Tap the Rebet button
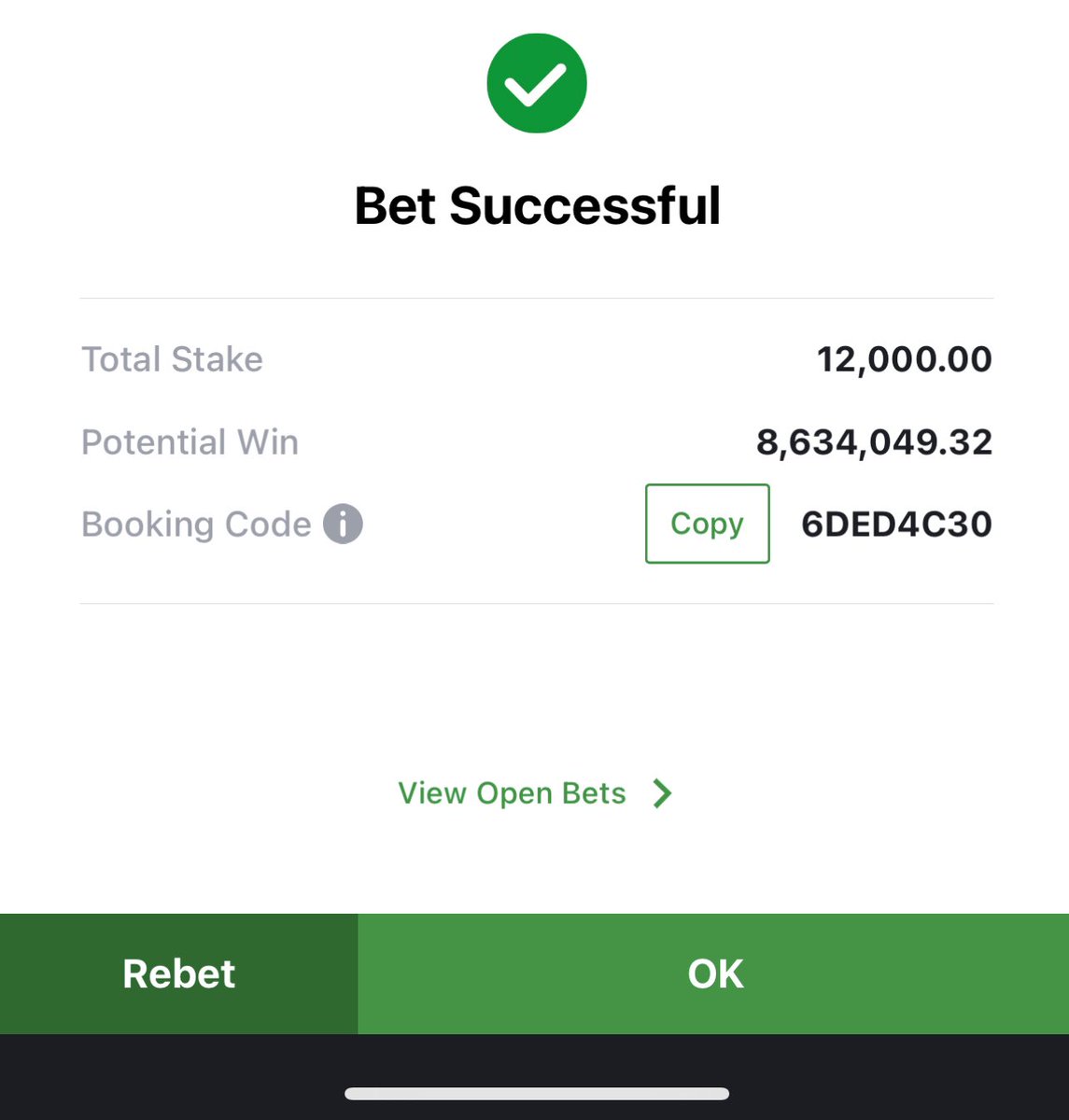Screen dimensions: 1069x1120 (178, 973)
